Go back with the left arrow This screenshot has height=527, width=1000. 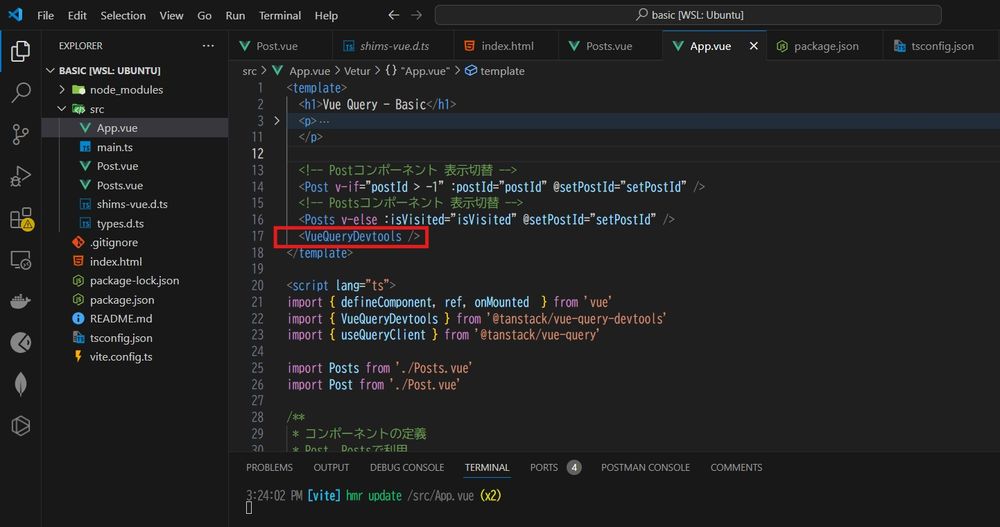click(x=393, y=15)
